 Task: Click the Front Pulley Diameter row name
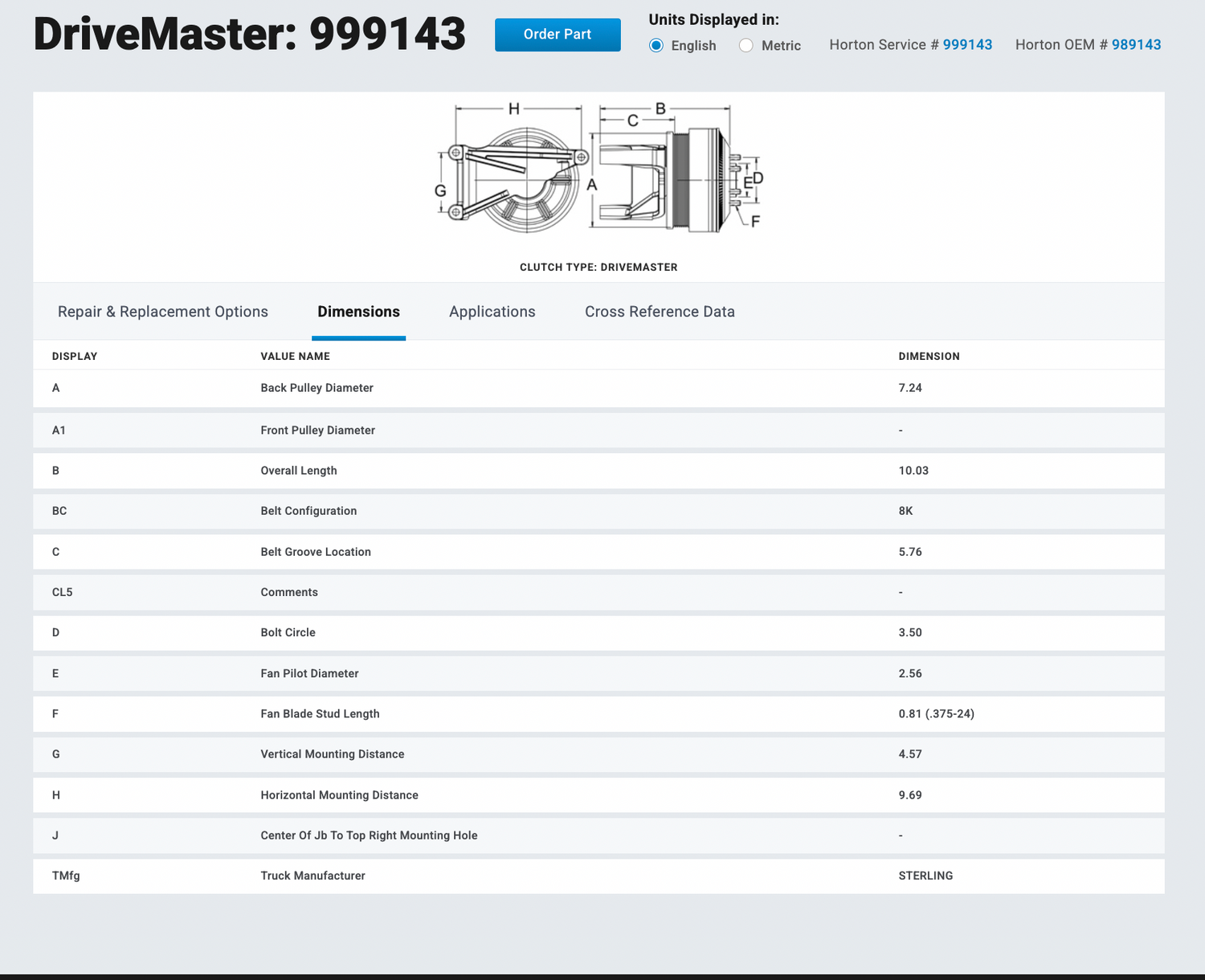[x=318, y=431]
